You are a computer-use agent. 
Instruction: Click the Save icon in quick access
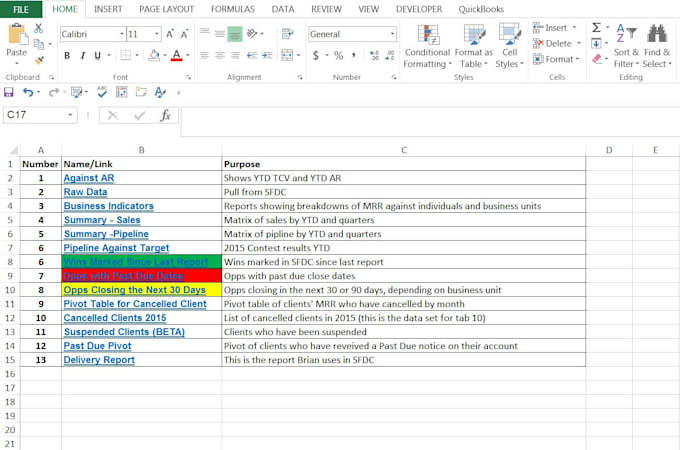pyautogui.click(x=9, y=92)
